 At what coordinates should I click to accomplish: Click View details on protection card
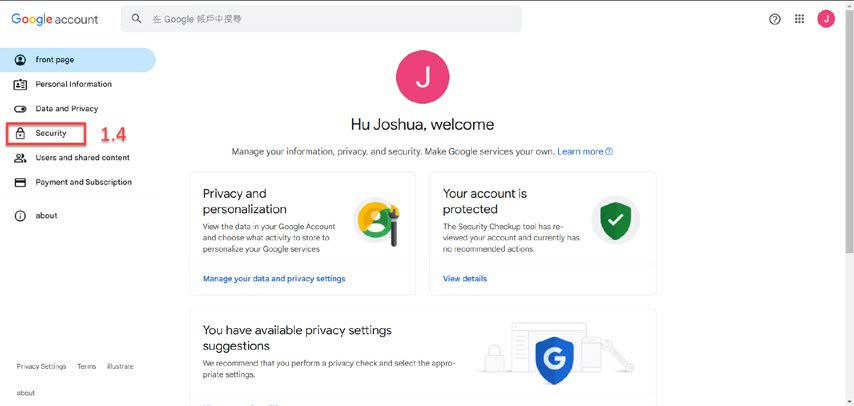(465, 278)
